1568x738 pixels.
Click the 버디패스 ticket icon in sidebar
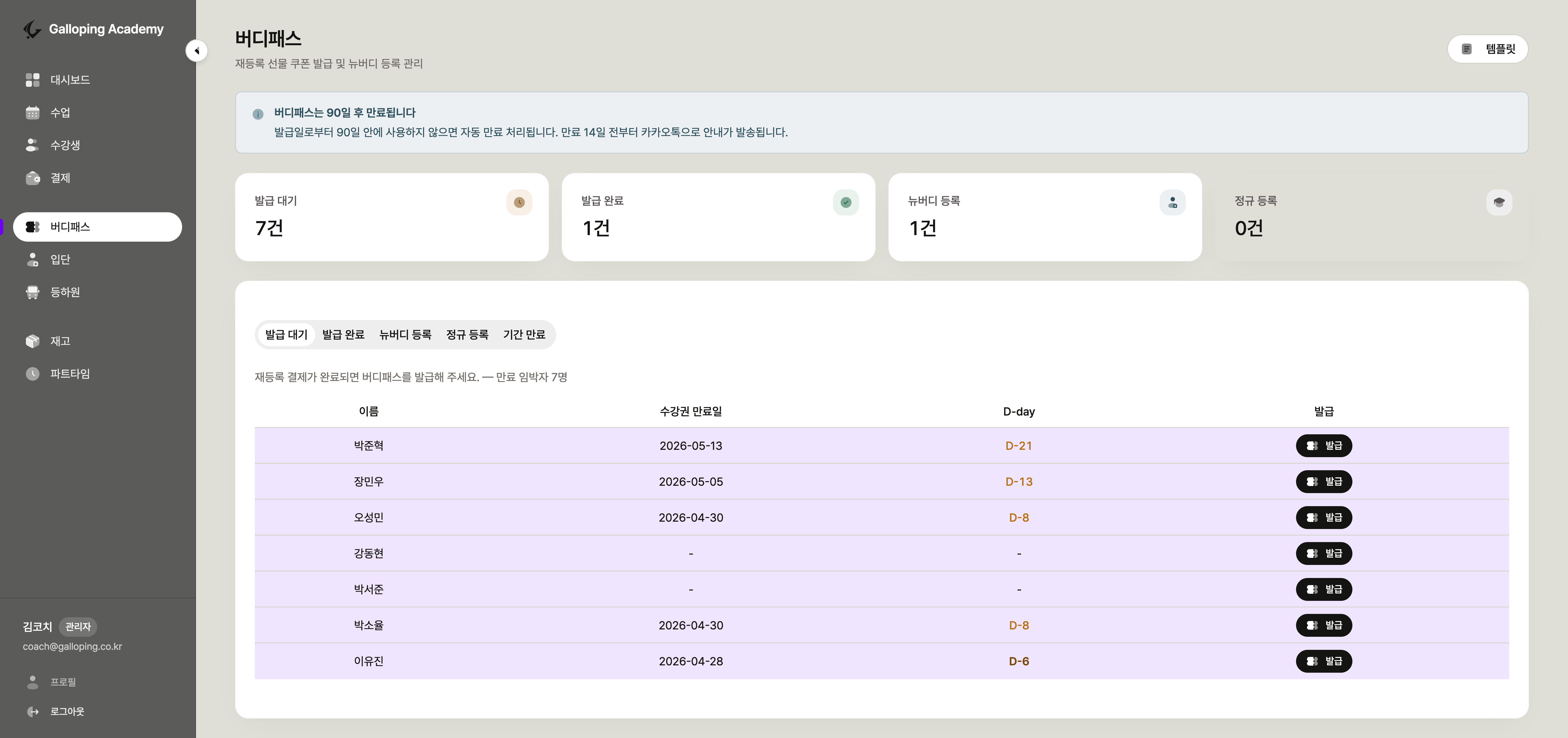(x=33, y=227)
